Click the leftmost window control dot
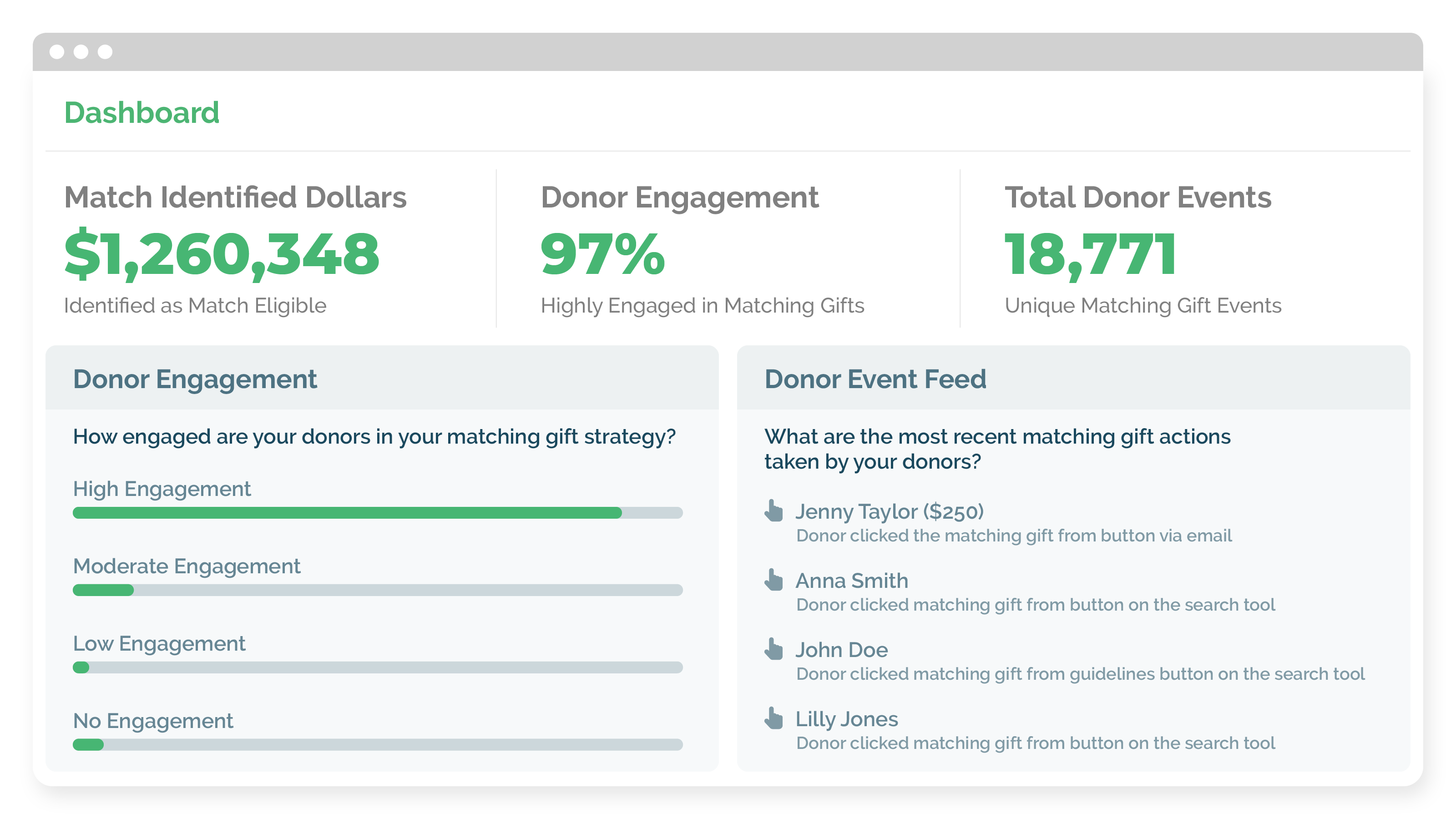 pyautogui.click(x=56, y=52)
